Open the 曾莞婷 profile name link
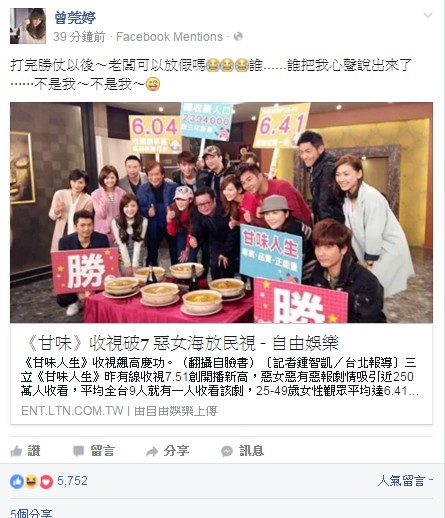The image size is (445, 518). click(x=75, y=17)
